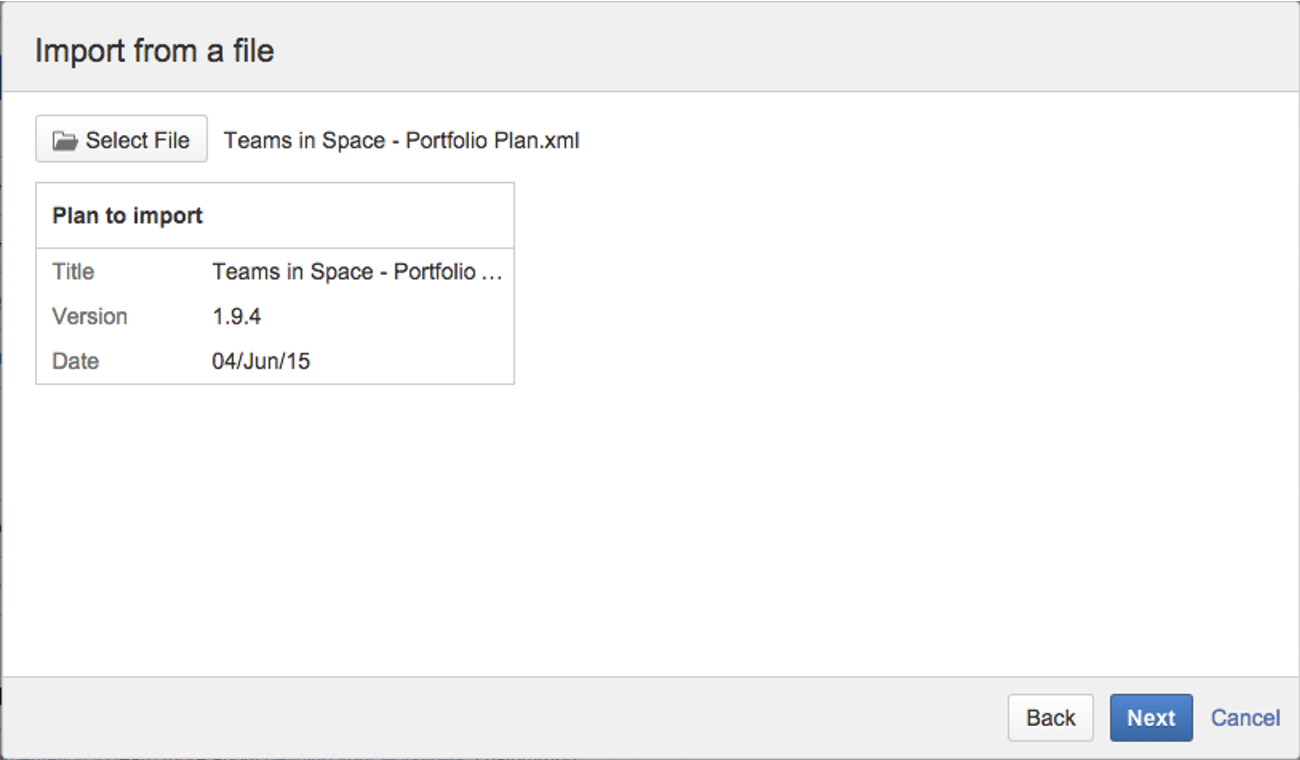Select the version number 1.9.4
Image resolution: width=1300 pixels, height=760 pixels.
point(237,316)
